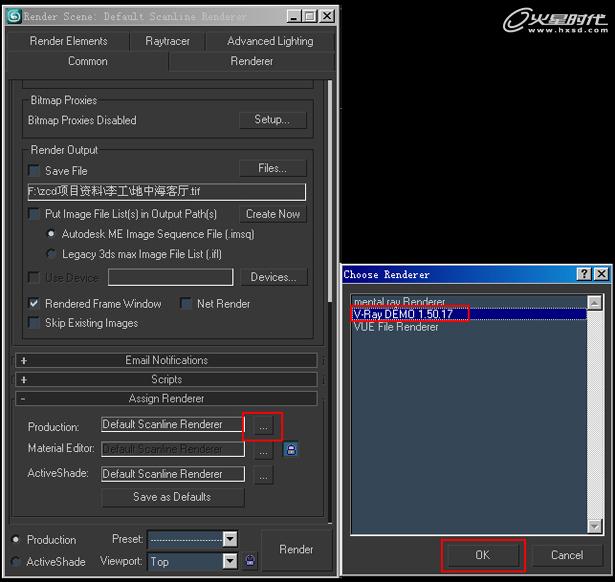615x582 pixels.
Task: Open the Viewport dropdown showing Top
Action: tap(230, 561)
